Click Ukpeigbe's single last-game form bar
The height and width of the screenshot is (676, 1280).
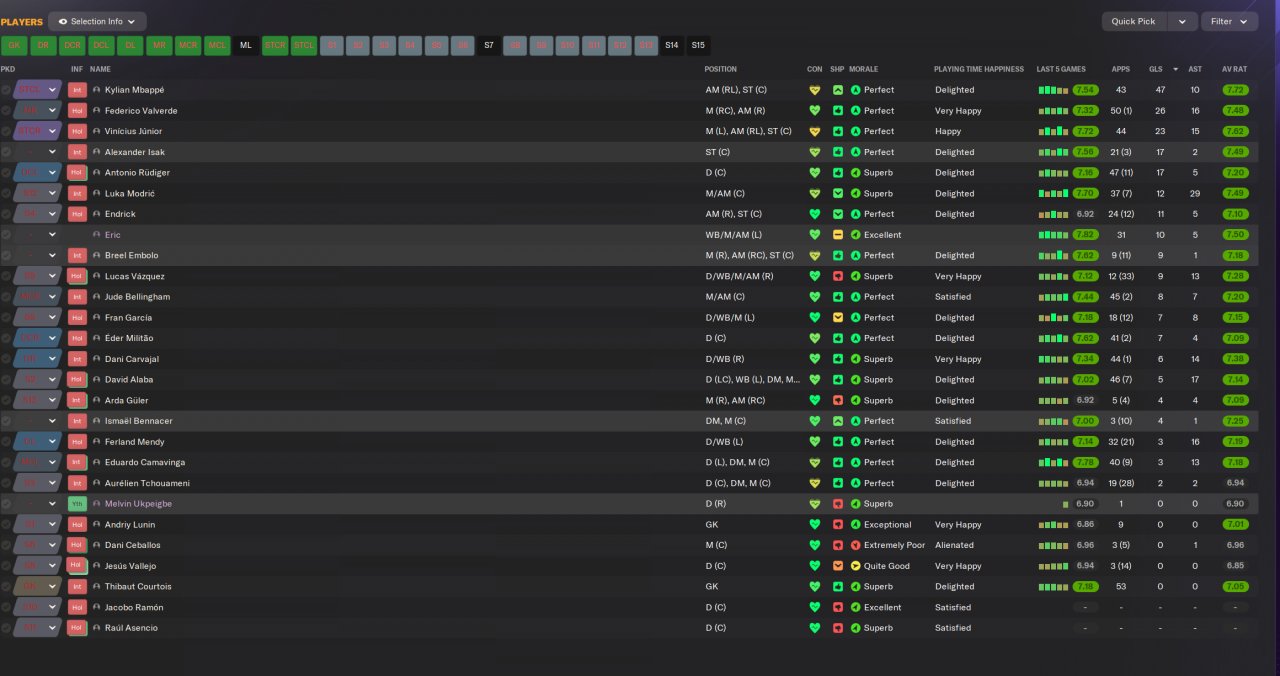tap(1066, 504)
